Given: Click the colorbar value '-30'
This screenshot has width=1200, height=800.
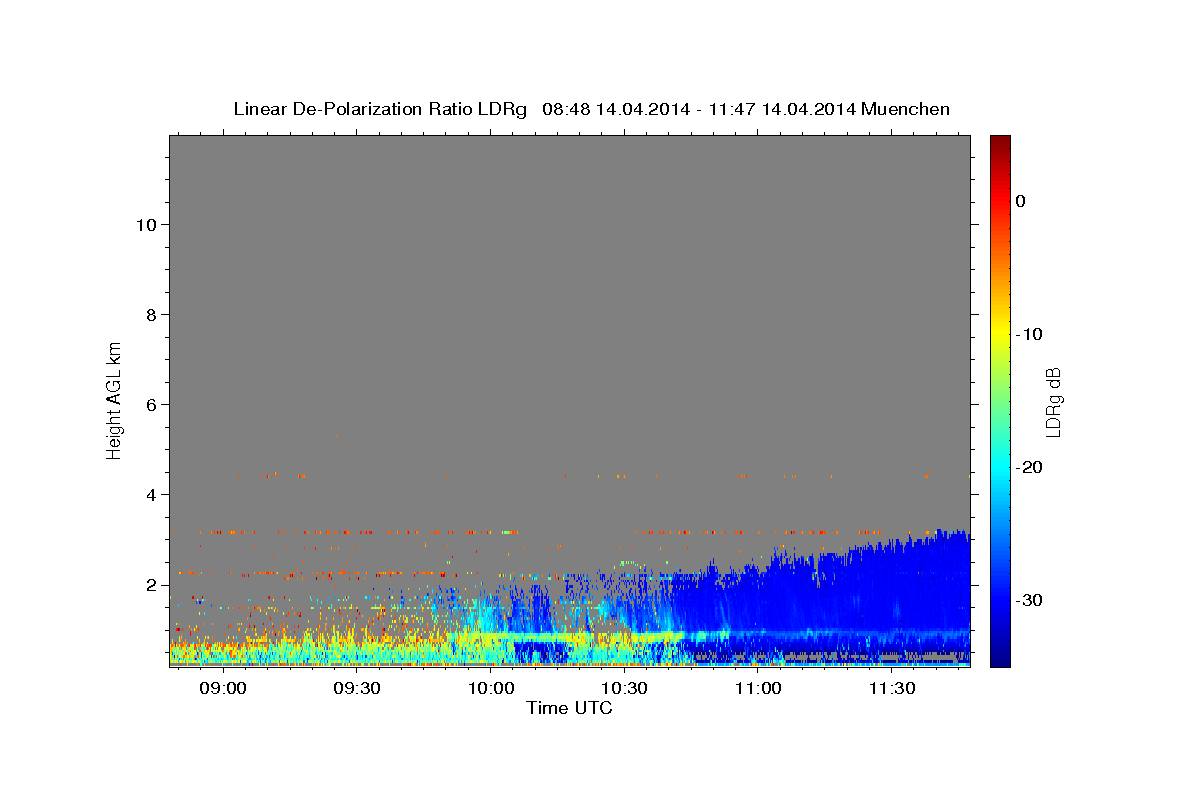Looking at the screenshot, I should tap(1030, 600).
